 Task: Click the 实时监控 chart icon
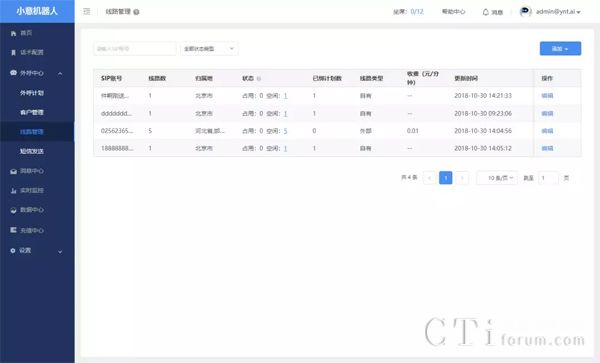13,190
